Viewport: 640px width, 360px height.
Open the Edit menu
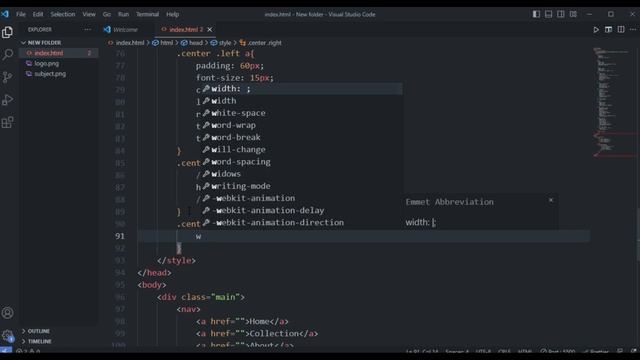click(x=38, y=14)
